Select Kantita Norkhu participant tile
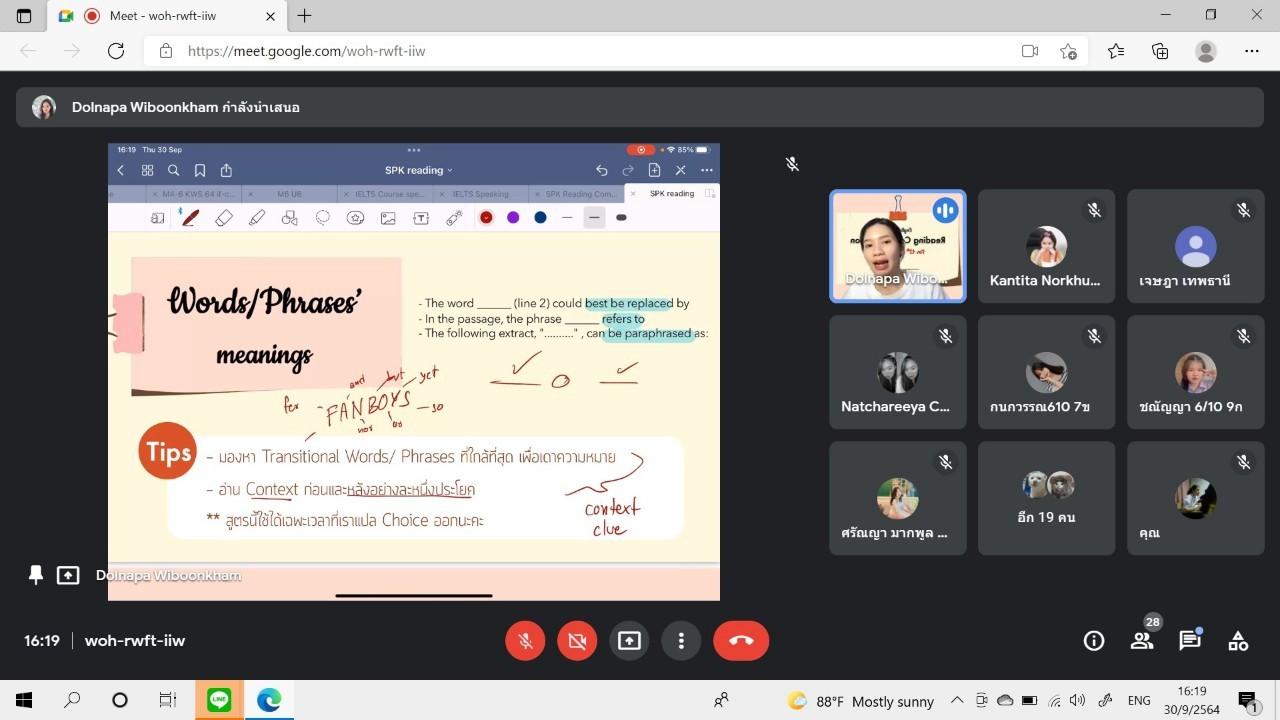Screen dimensions: 1280x720 pos(1046,246)
